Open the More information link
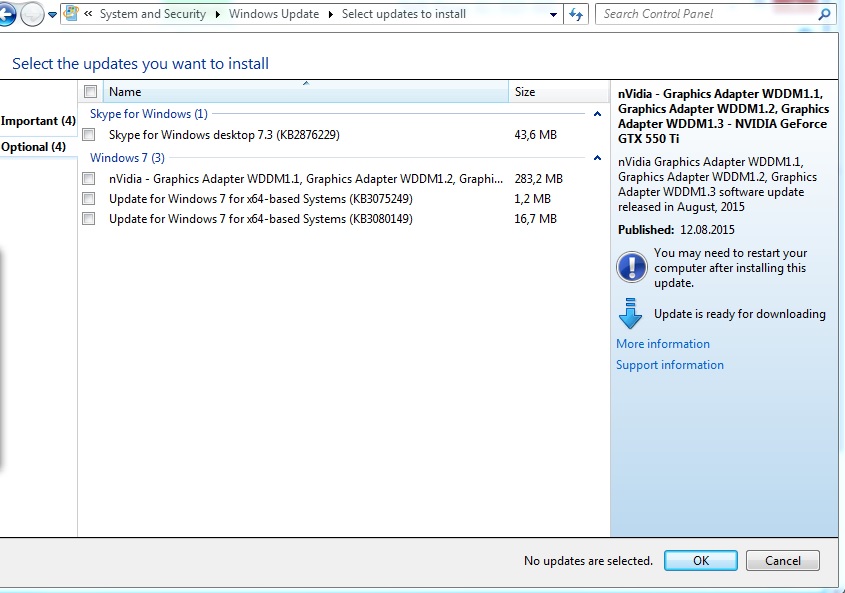The height and width of the screenshot is (593, 845). pos(663,344)
